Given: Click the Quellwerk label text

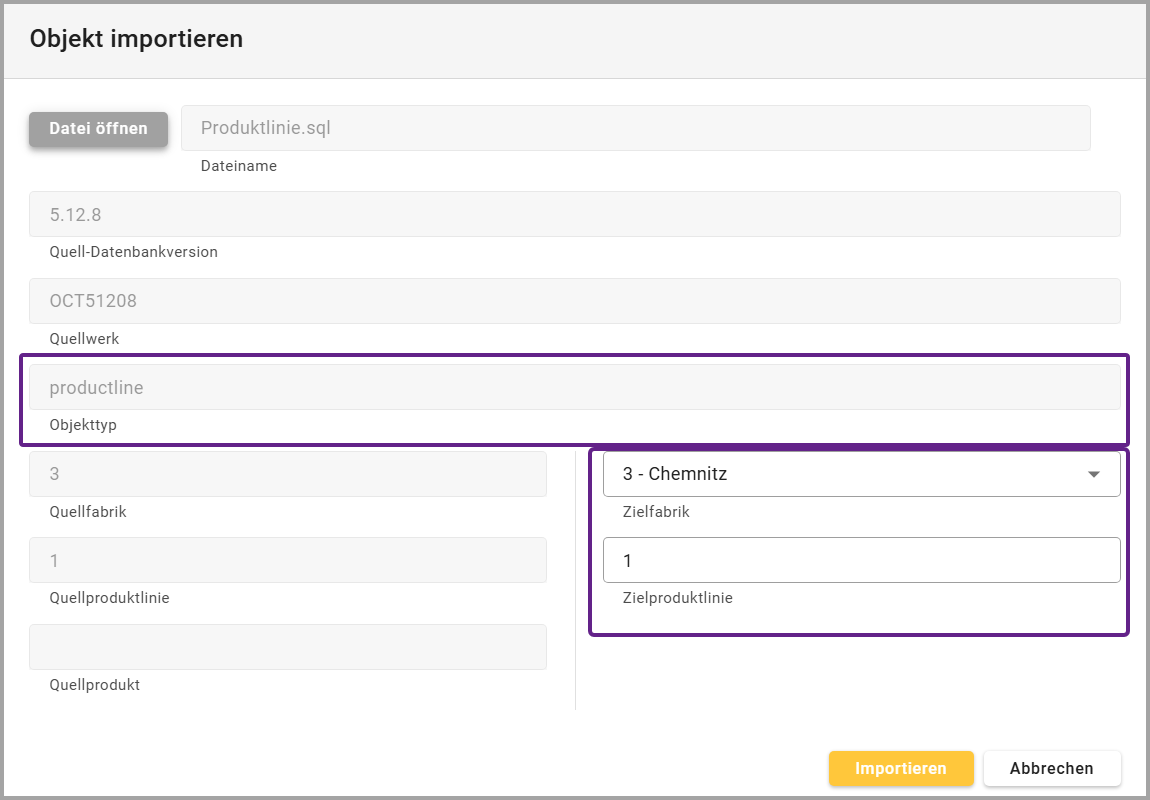Looking at the screenshot, I should [84, 339].
